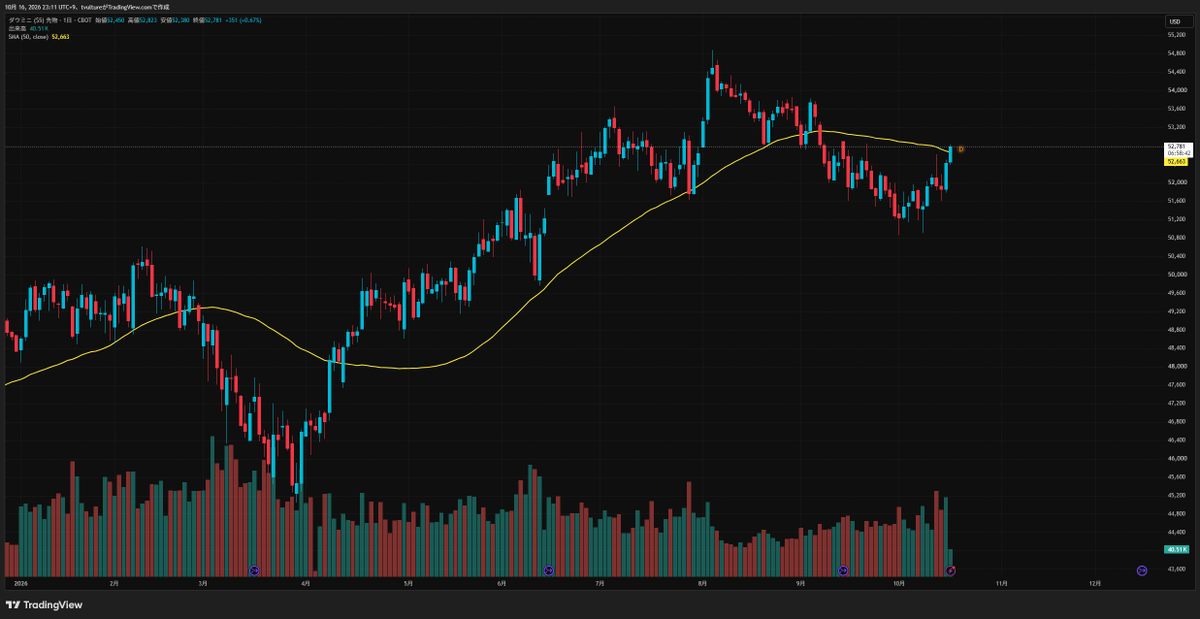Screen dimensions: 1200x619
Task: Click the 11月 label on time axis
Action: (1002, 582)
